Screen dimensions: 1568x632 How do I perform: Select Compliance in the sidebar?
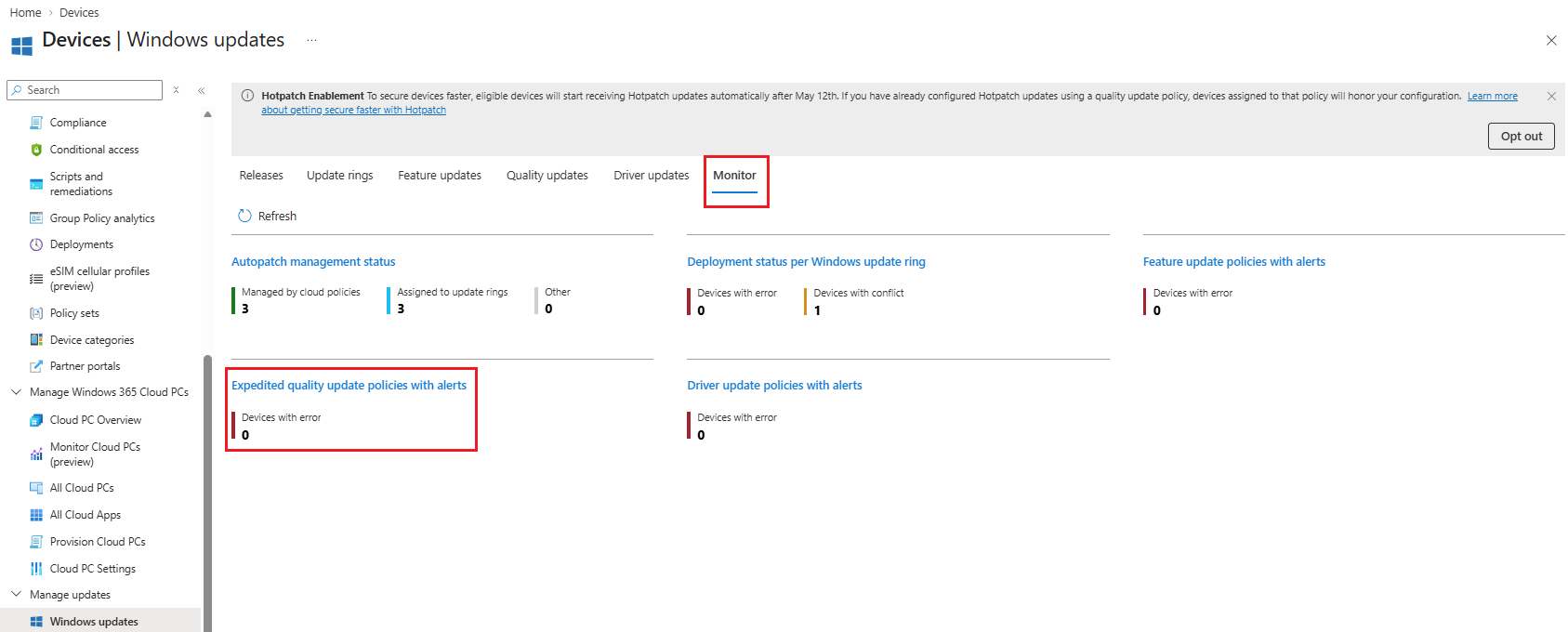(78, 123)
